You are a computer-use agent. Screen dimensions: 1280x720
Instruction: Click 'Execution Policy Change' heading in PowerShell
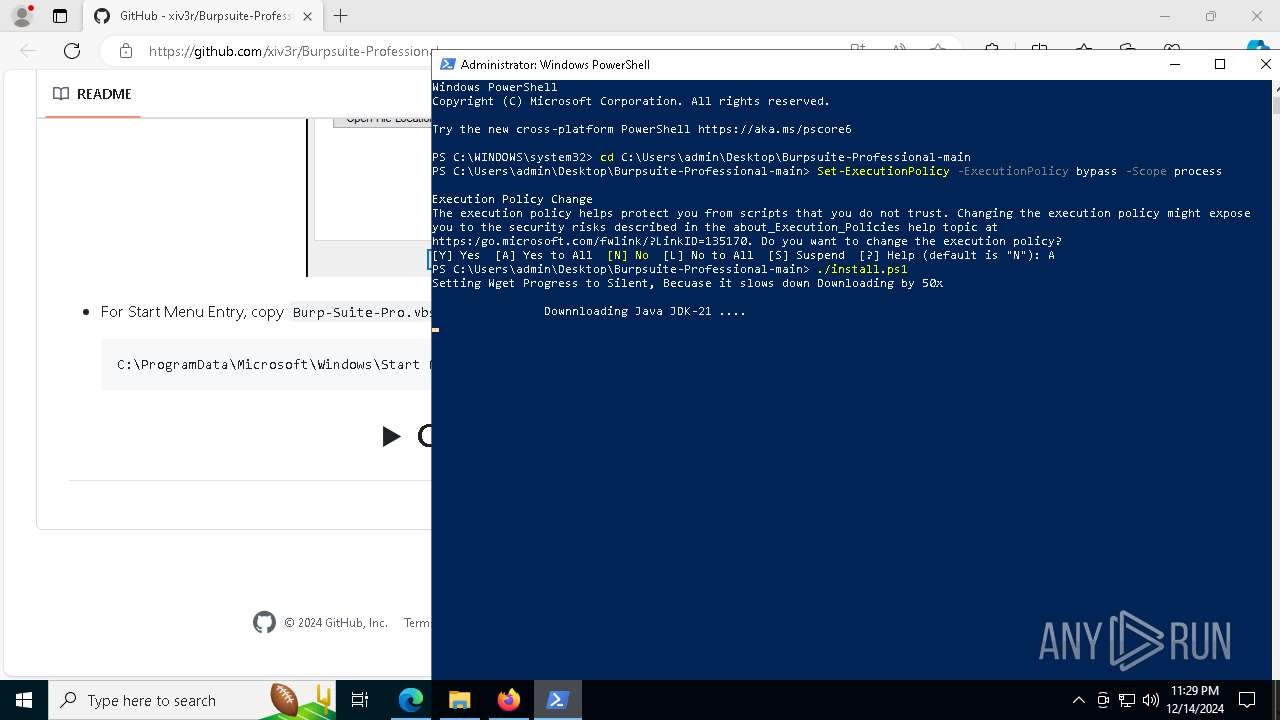point(512,199)
